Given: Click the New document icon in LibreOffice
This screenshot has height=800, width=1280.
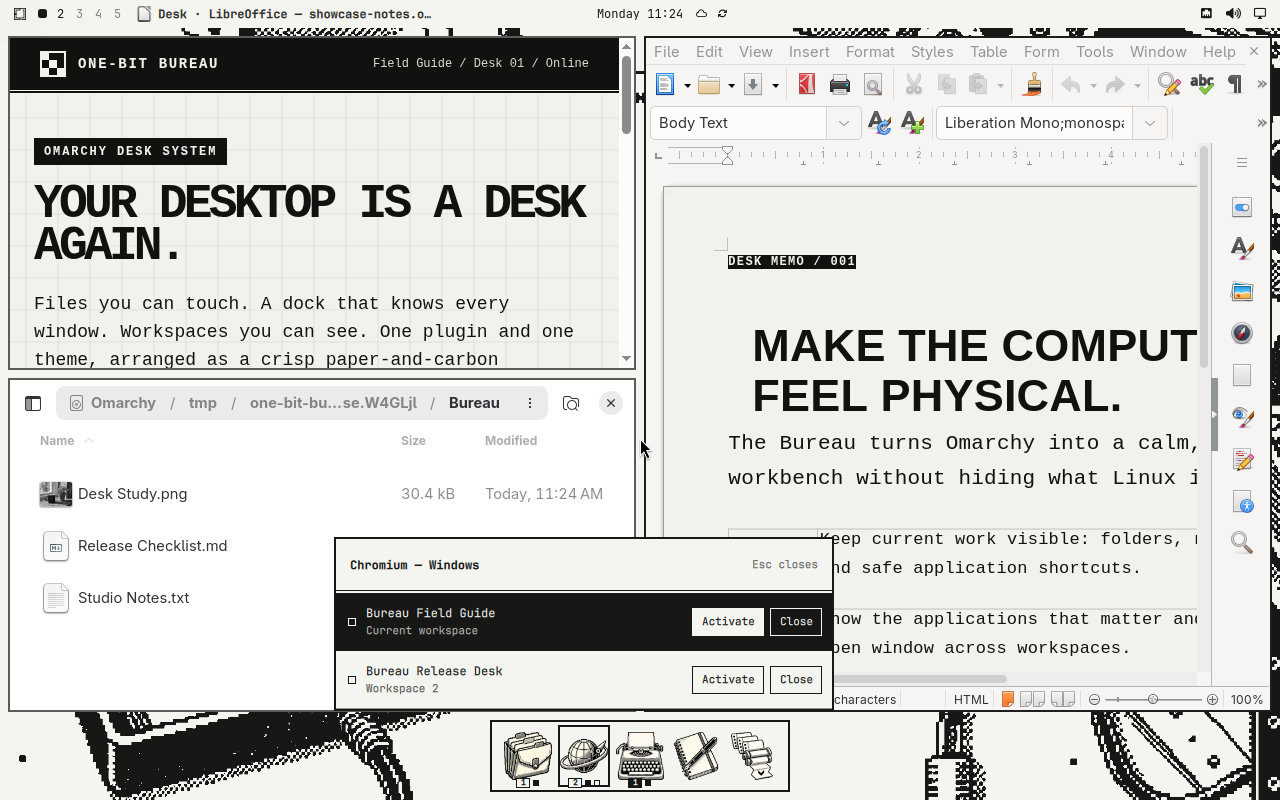Looking at the screenshot, I should point(666,85).
